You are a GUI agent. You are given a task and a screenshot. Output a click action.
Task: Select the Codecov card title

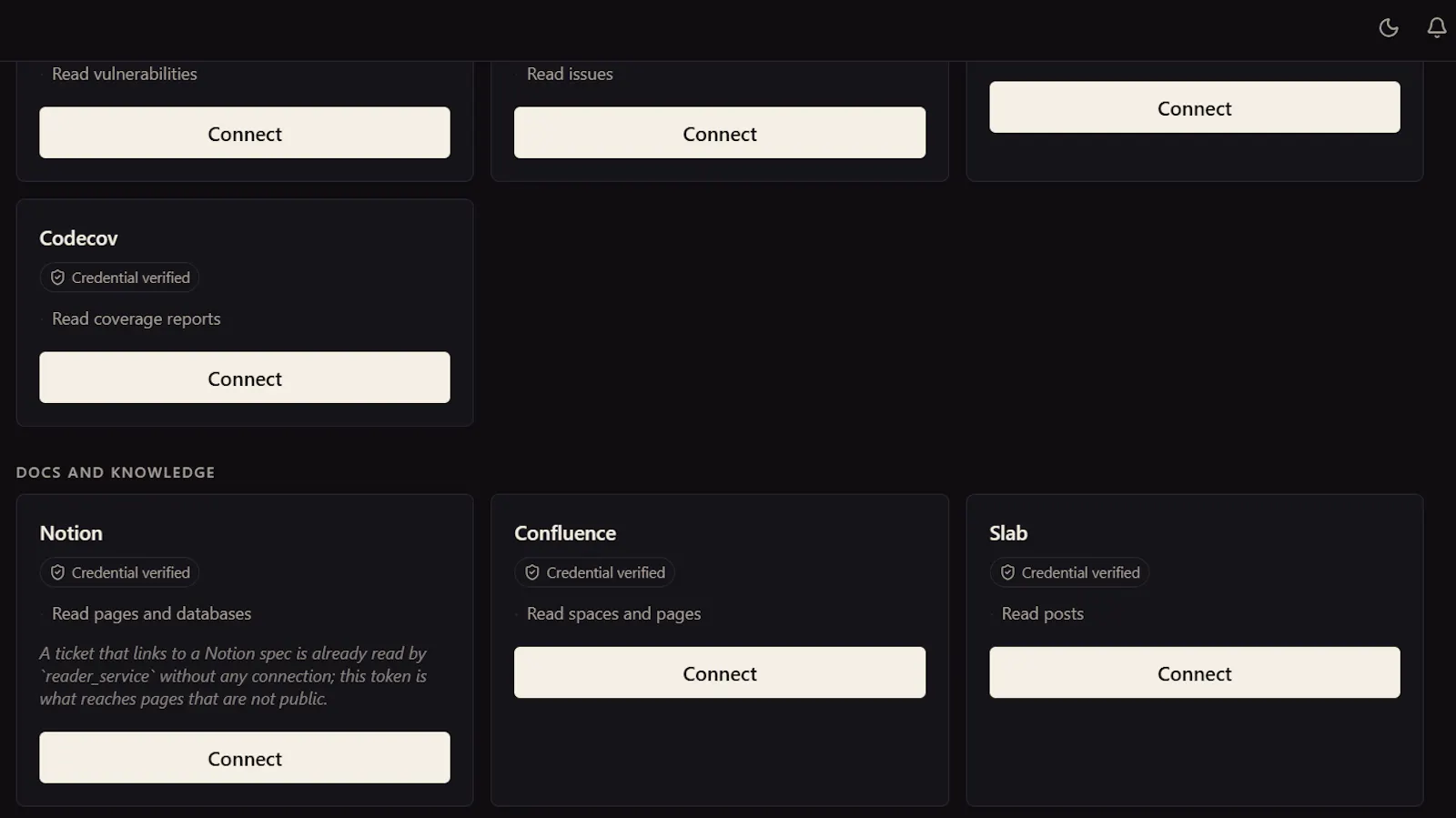pyautogui.click(x=78, y=238)
